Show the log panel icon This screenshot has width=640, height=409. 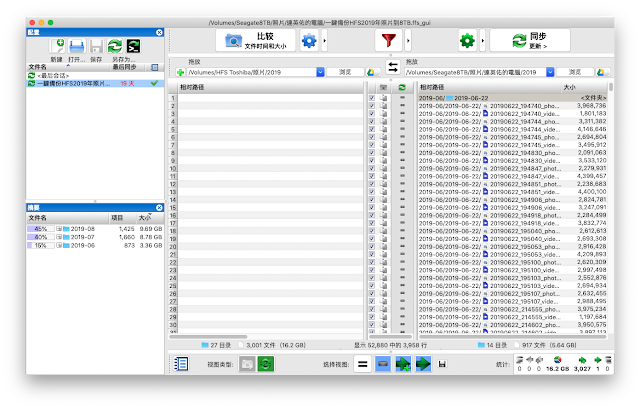click(181, 364)
